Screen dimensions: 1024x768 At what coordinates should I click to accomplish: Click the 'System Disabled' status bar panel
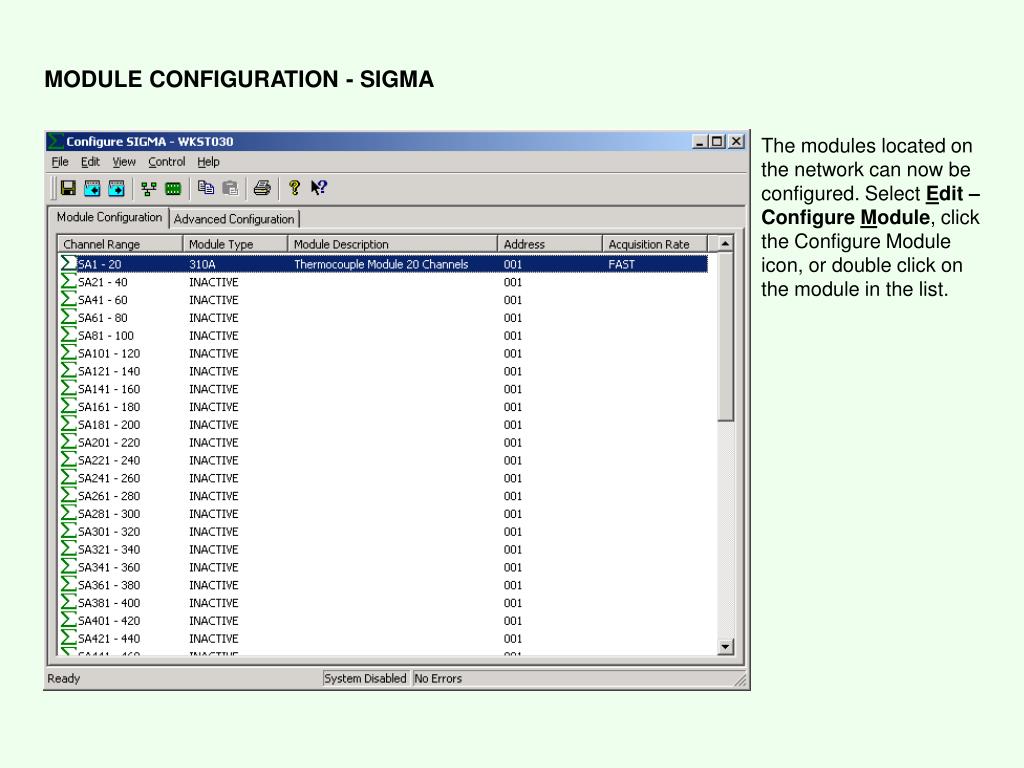tap(365, 679)
